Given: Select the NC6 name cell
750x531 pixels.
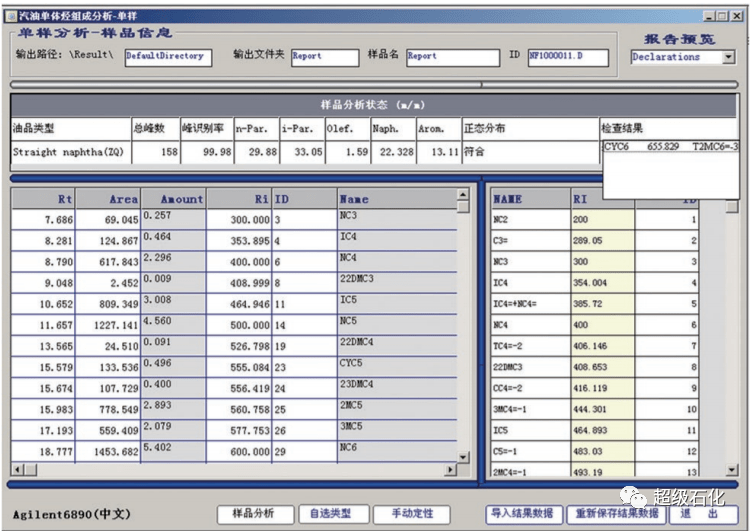Looking at the screenshot, I should pos(397,451).
